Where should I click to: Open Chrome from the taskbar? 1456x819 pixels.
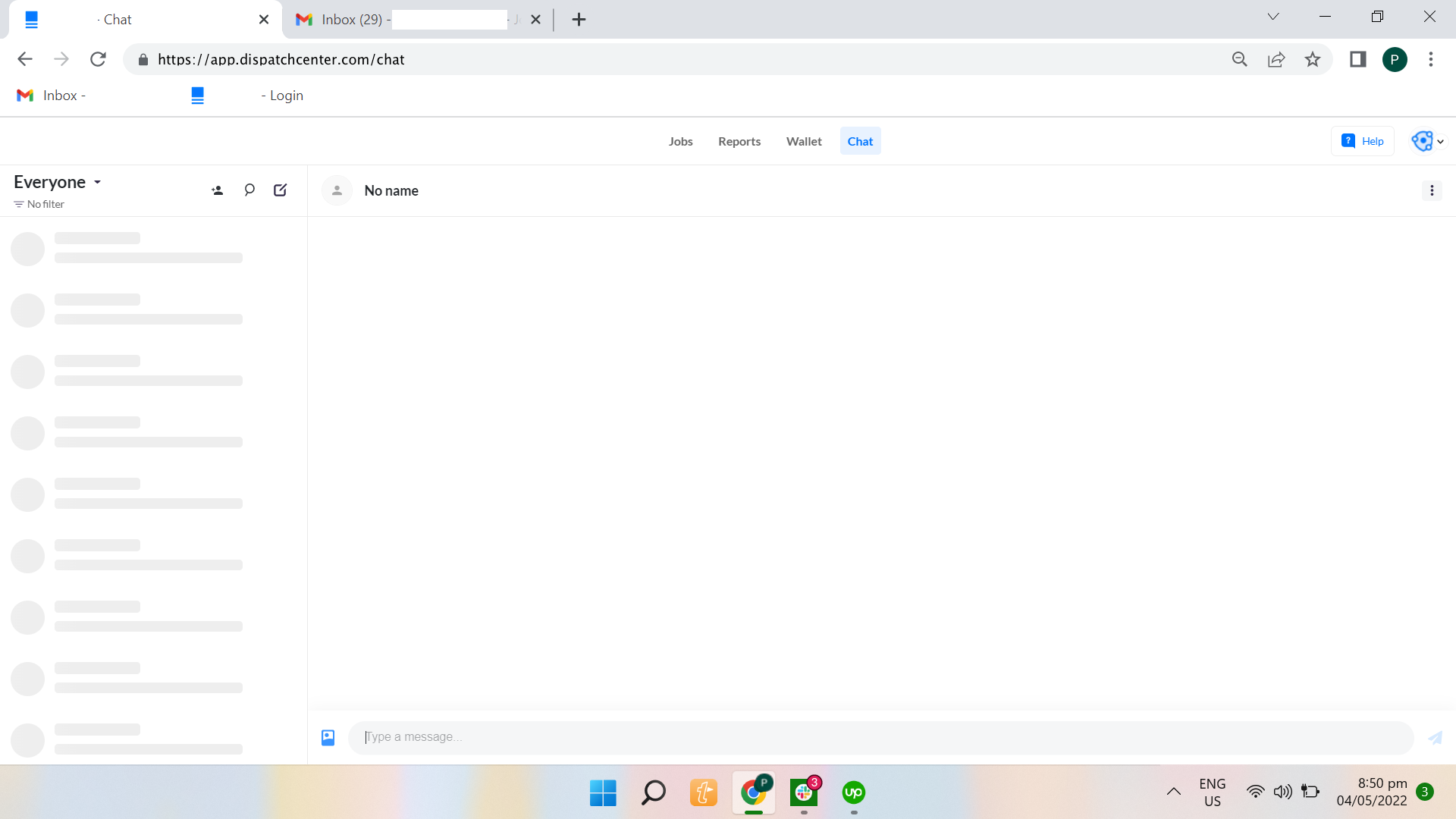[x=754, y=792]
